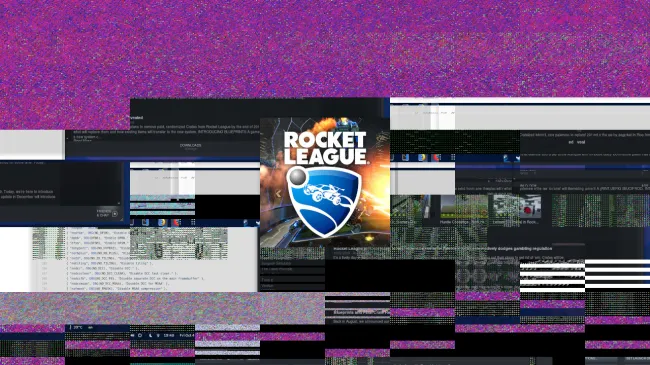This screenshot has width=650, height=365.
Task: Click the red app icon beside Firefox in the lower taskbar
Action: [177, 222]
